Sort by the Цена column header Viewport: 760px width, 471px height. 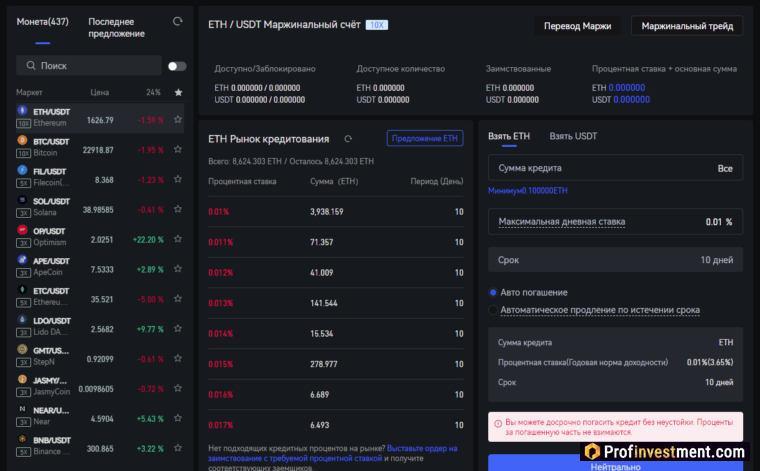(99, 93)
